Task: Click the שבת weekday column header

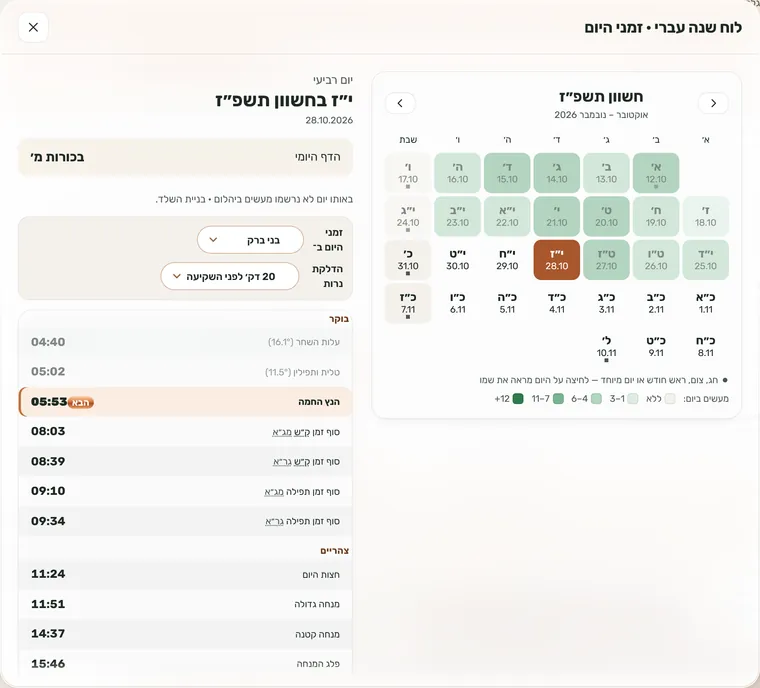Action: [x=408, y=140]
